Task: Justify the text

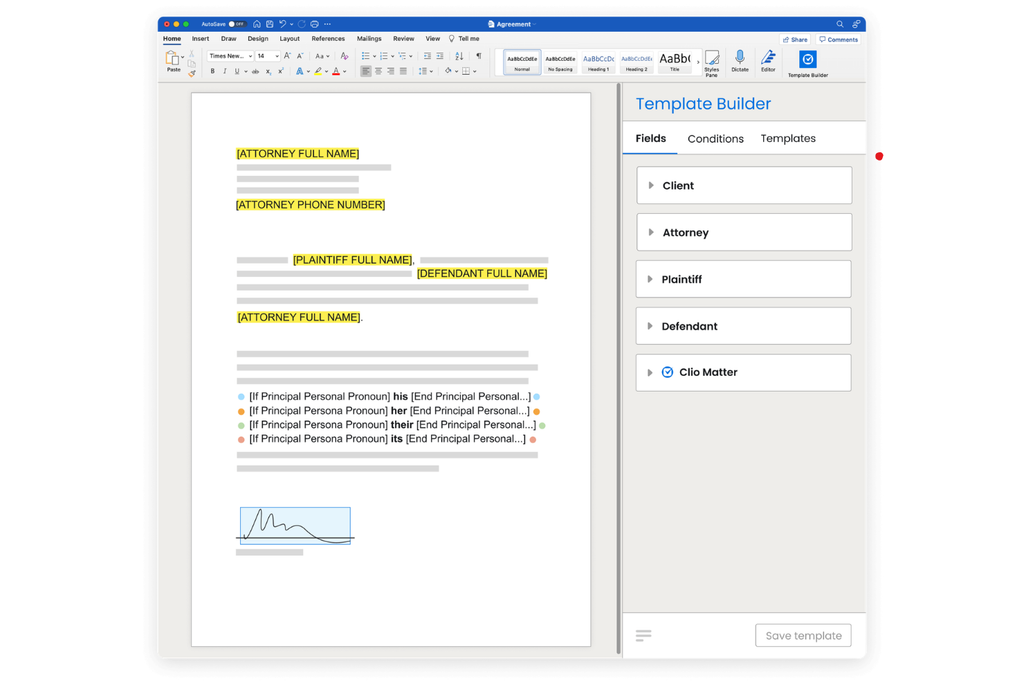Action: (x=403, y=71)
